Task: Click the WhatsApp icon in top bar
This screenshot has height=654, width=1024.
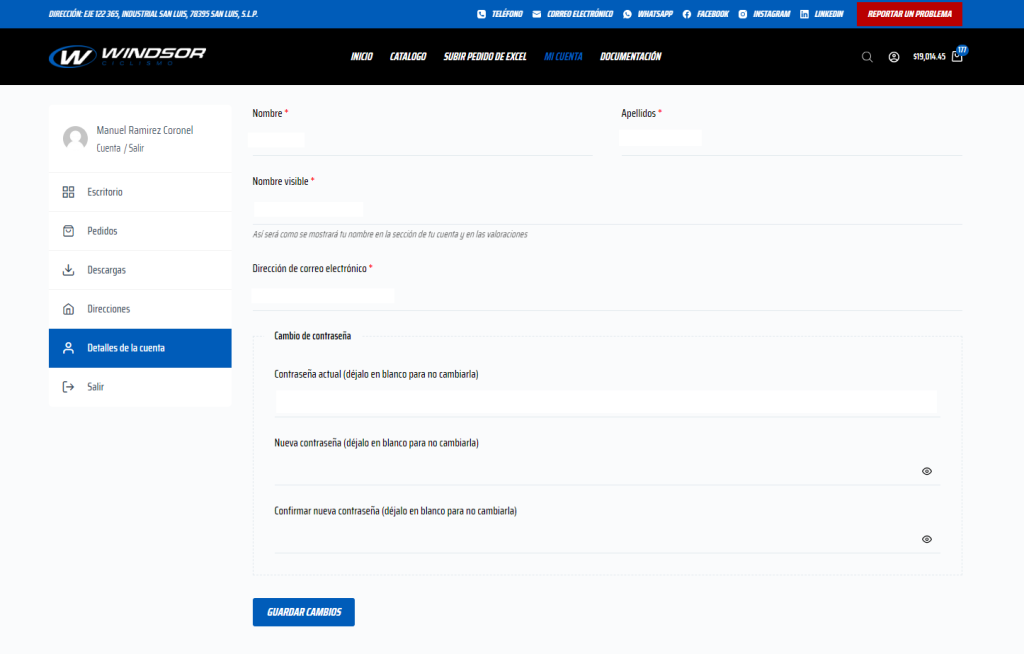Action: coord(627,14)
